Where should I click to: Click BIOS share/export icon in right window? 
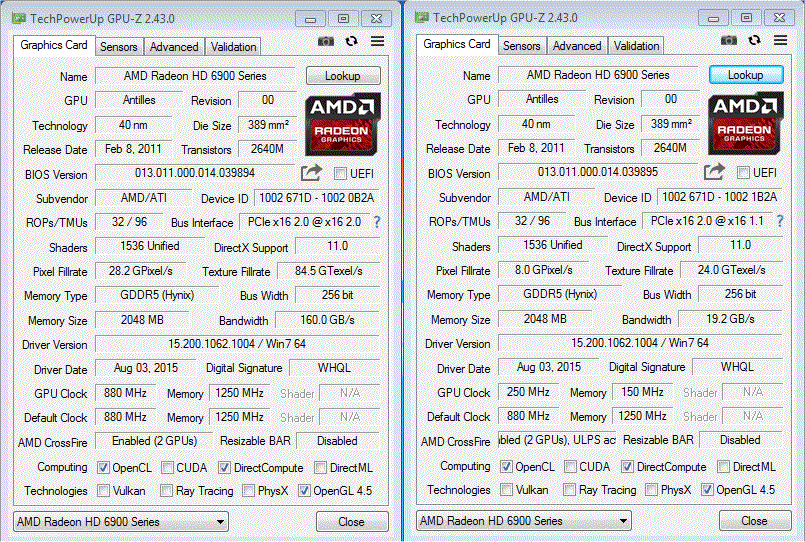point(714,172)
